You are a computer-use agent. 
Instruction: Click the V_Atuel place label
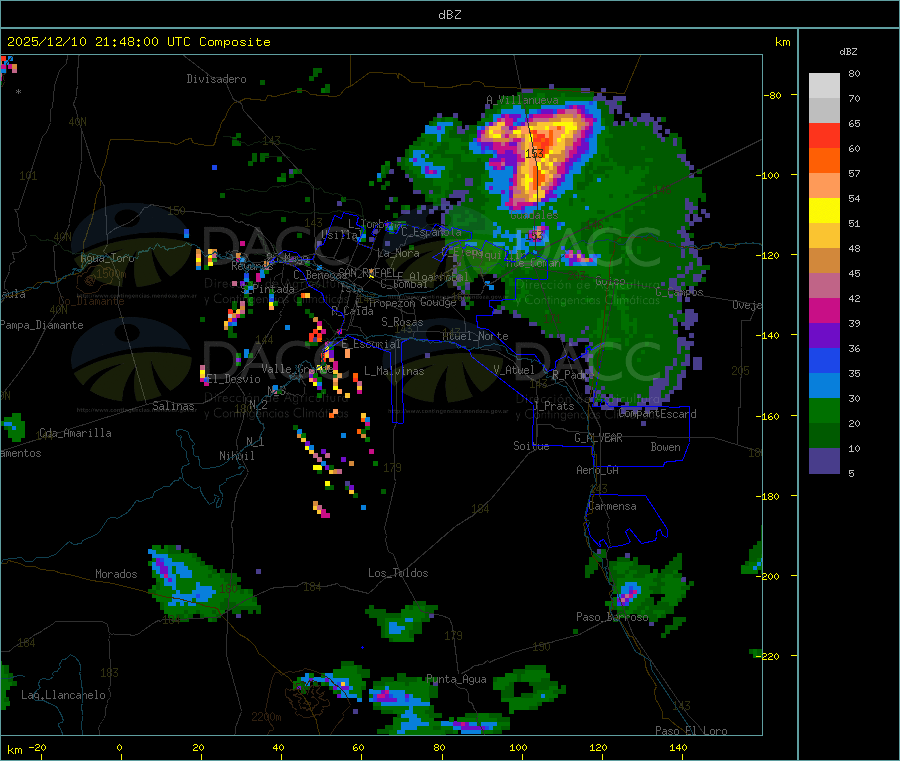click(x=514, y=370)
